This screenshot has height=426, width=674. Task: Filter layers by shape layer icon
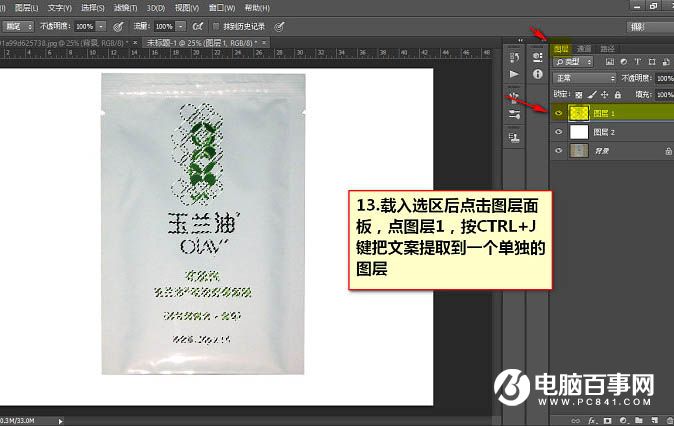click(652, 62)
